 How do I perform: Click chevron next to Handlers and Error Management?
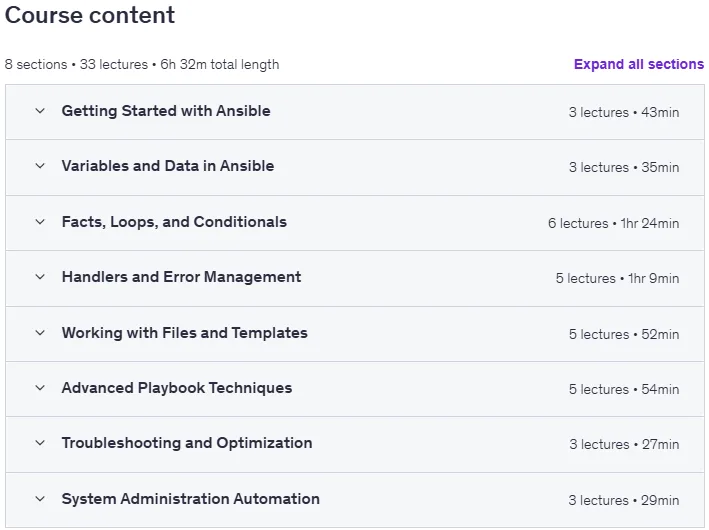click(40, 277)
